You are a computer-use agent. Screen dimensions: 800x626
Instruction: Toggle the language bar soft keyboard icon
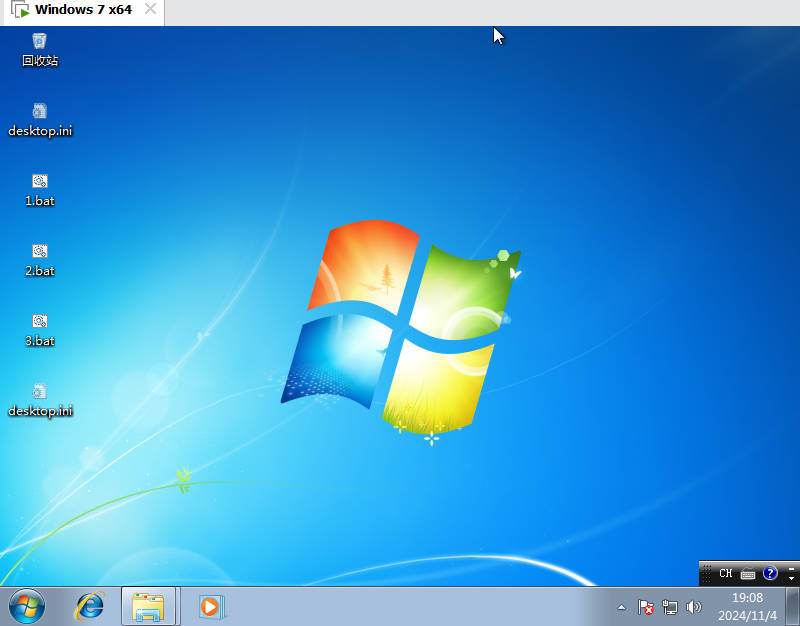pyautogui.click(x=748, y=574)
